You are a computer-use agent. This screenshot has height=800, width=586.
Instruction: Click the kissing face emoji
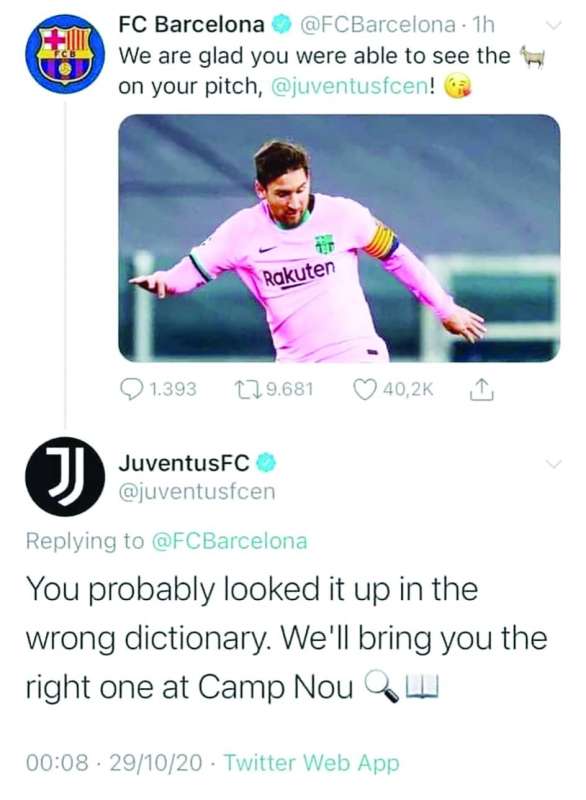pyautogui.click(x=456, y=87)
